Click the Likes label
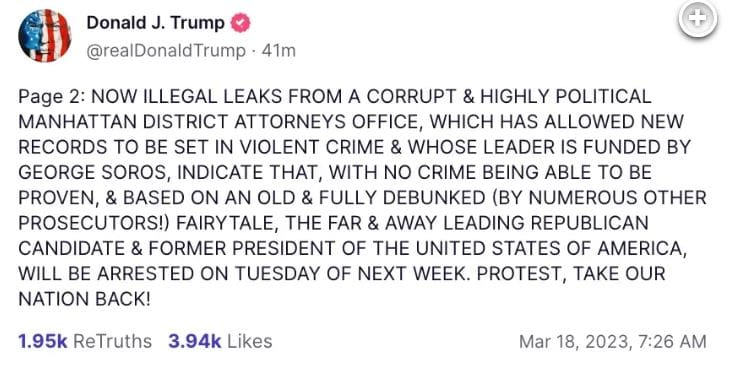Image resolution: width=732 pixels, height=365 pixels. 250,341
